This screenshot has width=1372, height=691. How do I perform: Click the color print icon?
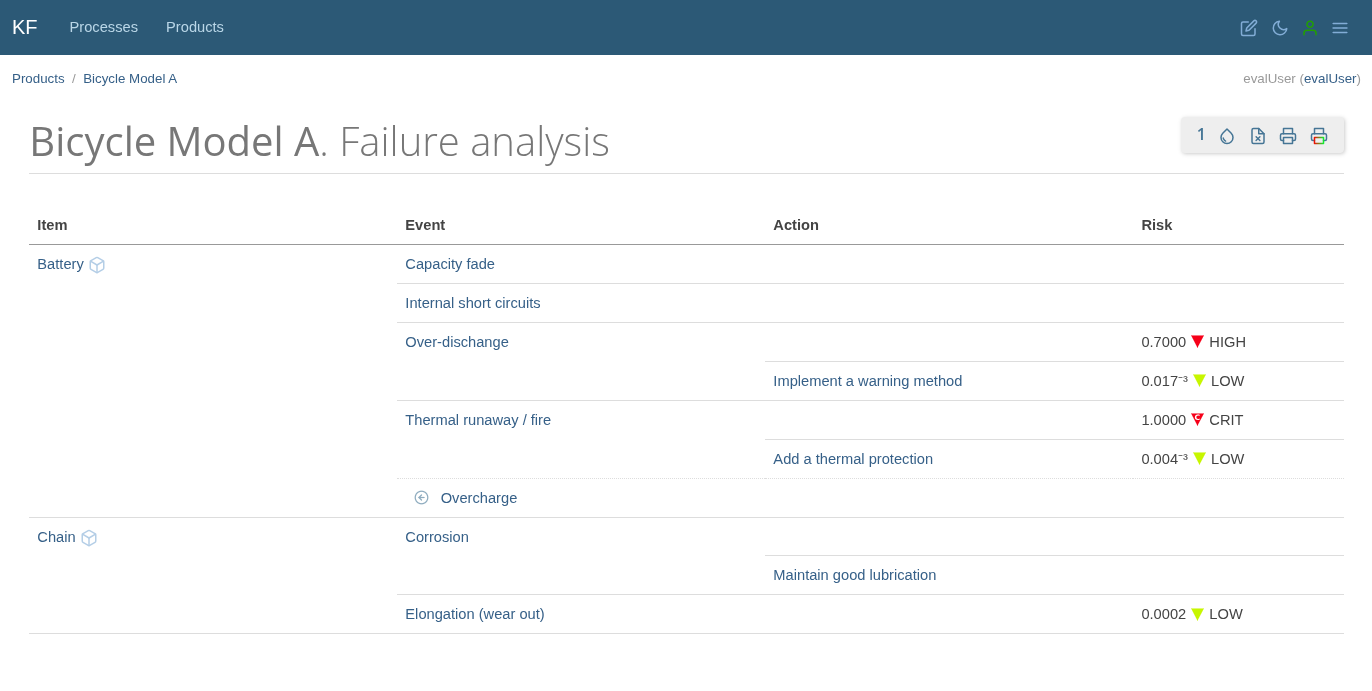1319,136
